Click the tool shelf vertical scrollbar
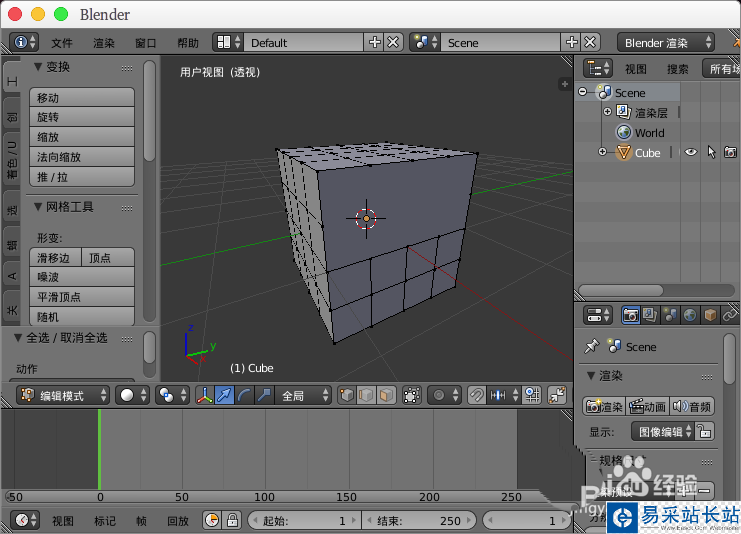741x534 pixels. [149, 111]
